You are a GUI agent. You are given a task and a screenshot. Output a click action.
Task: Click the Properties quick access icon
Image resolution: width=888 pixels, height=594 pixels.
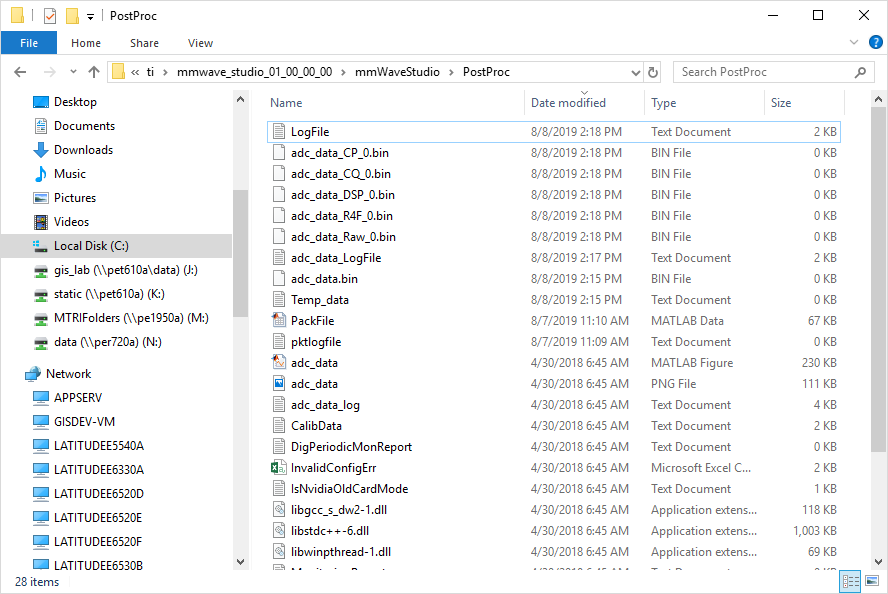click(x=50, y=15)
